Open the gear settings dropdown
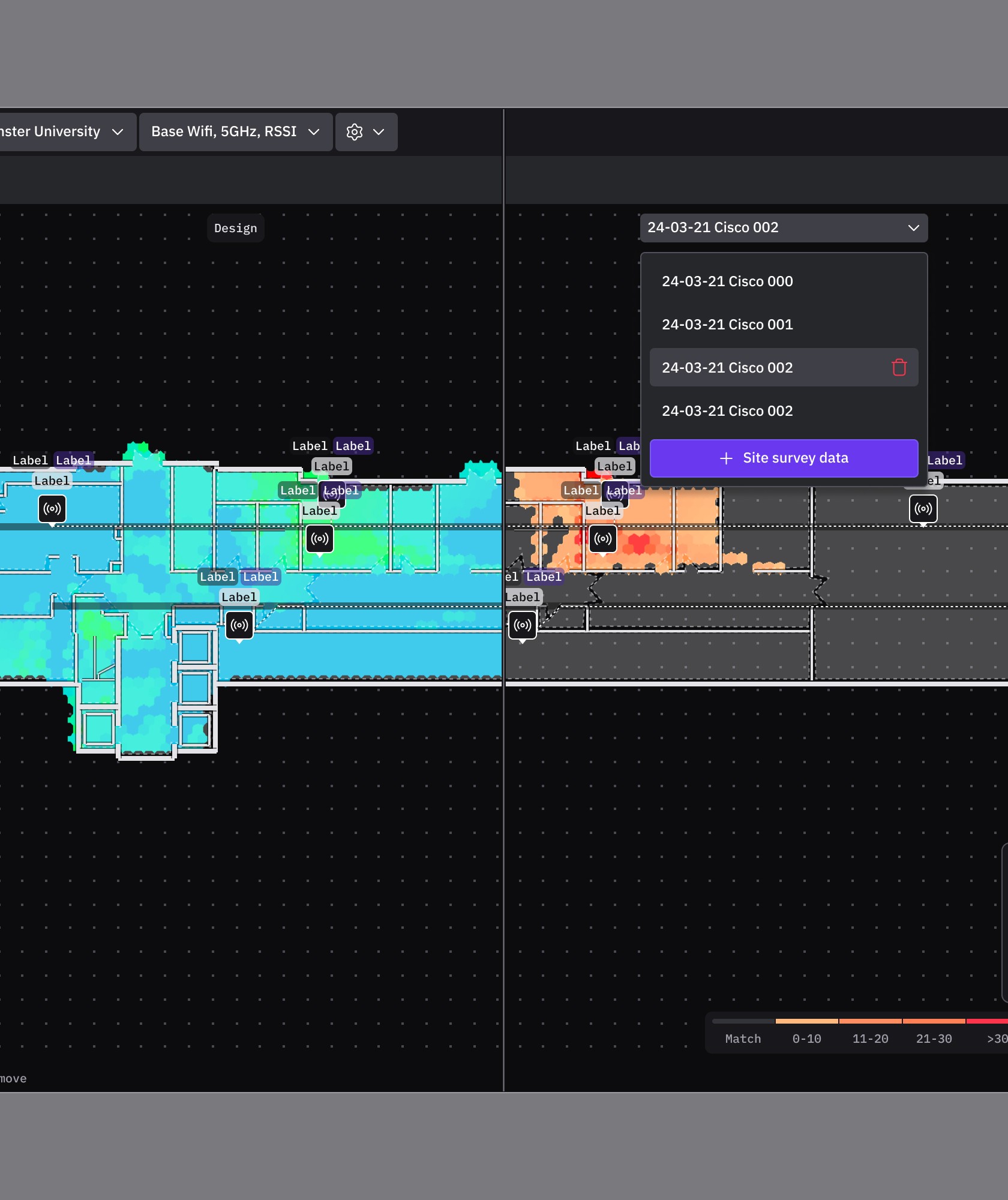Image resolution: width=1008 pixels, height=1200 pixels. [x=366, y=131]
